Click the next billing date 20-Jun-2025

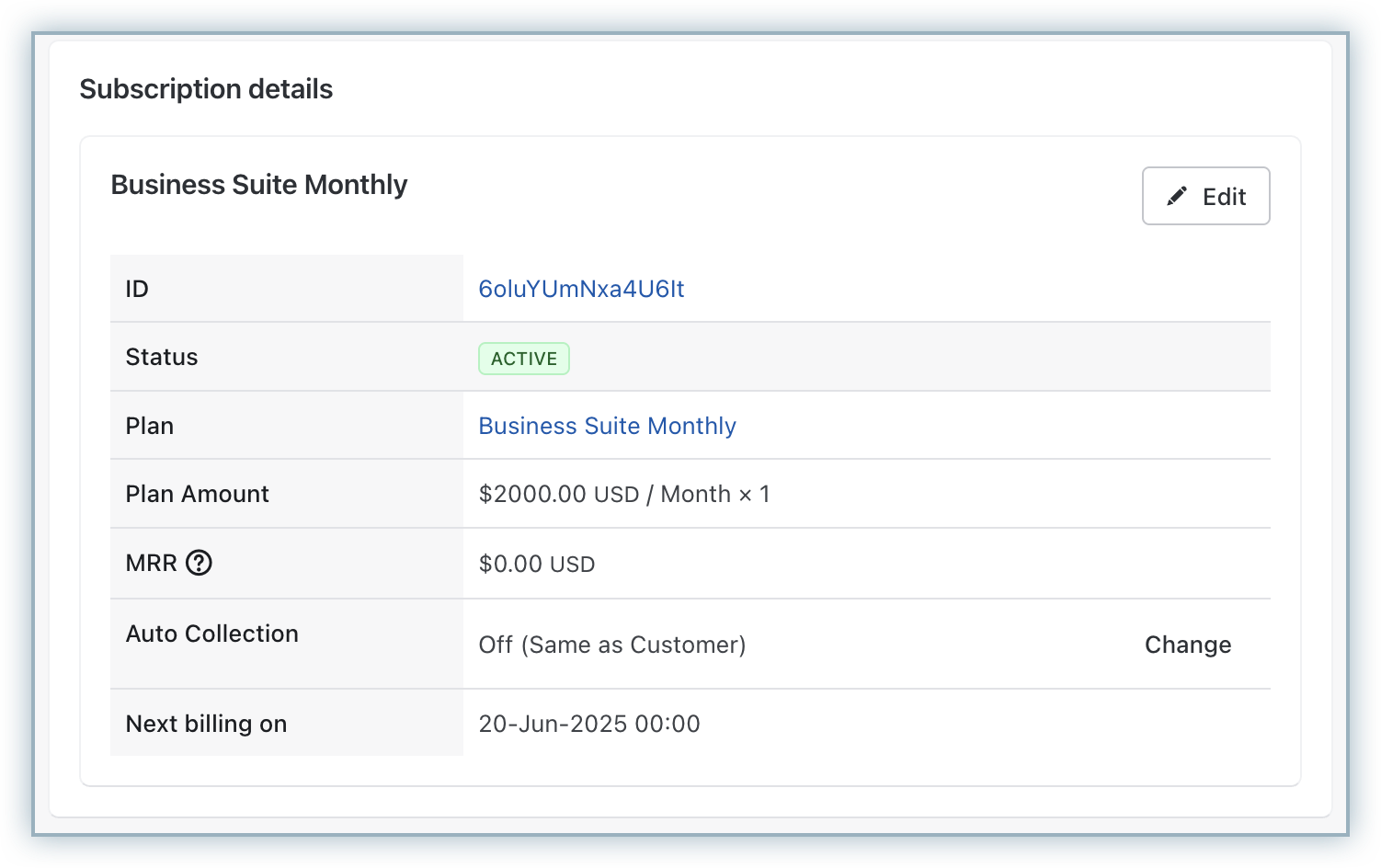pyautogui.click(x=588, y=724)
